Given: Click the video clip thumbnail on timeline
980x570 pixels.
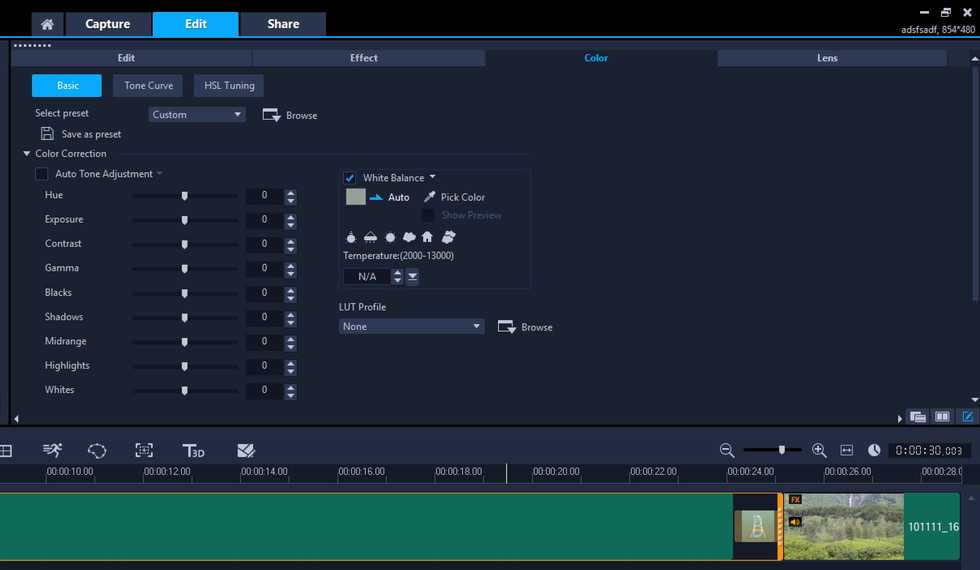Looking at the screenshot, I should point(843,526).
